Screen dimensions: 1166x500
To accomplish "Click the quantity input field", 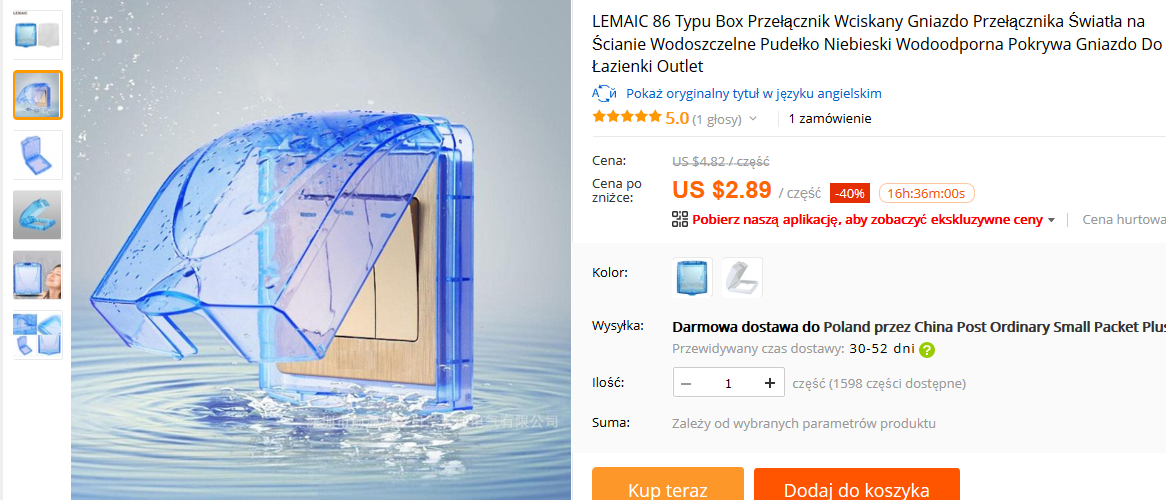I will coord(728,383).
